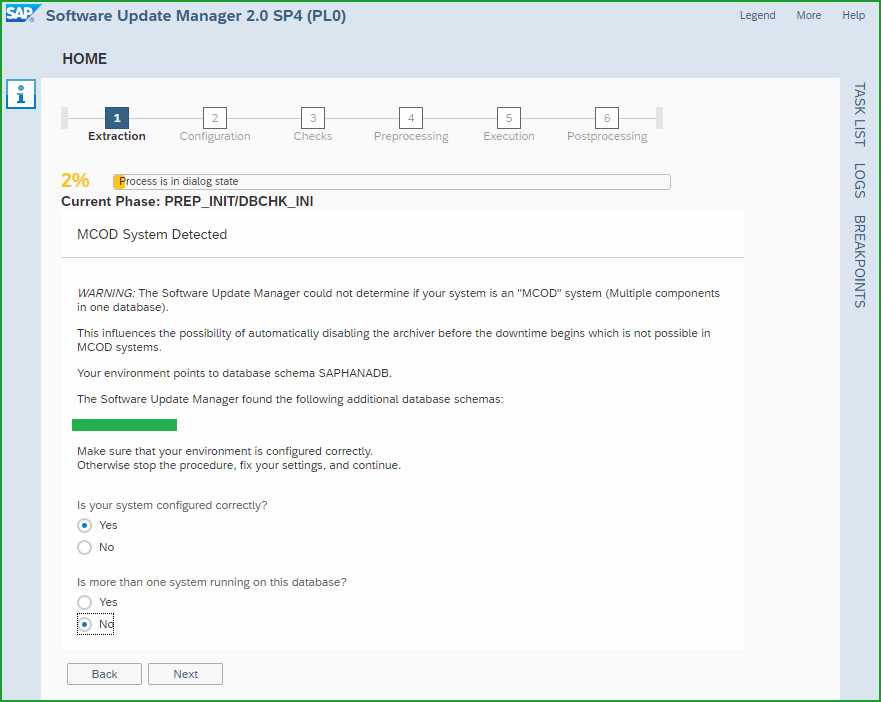881x702 pixels.
Task: Open the Help menu
Action: [x=853, y=15]
